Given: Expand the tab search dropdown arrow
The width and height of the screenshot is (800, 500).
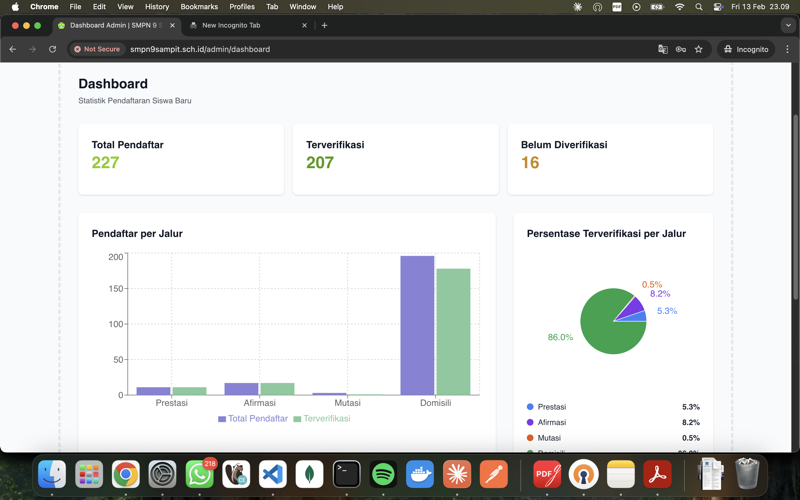Looking at the screenshot, I should (788, 25).
